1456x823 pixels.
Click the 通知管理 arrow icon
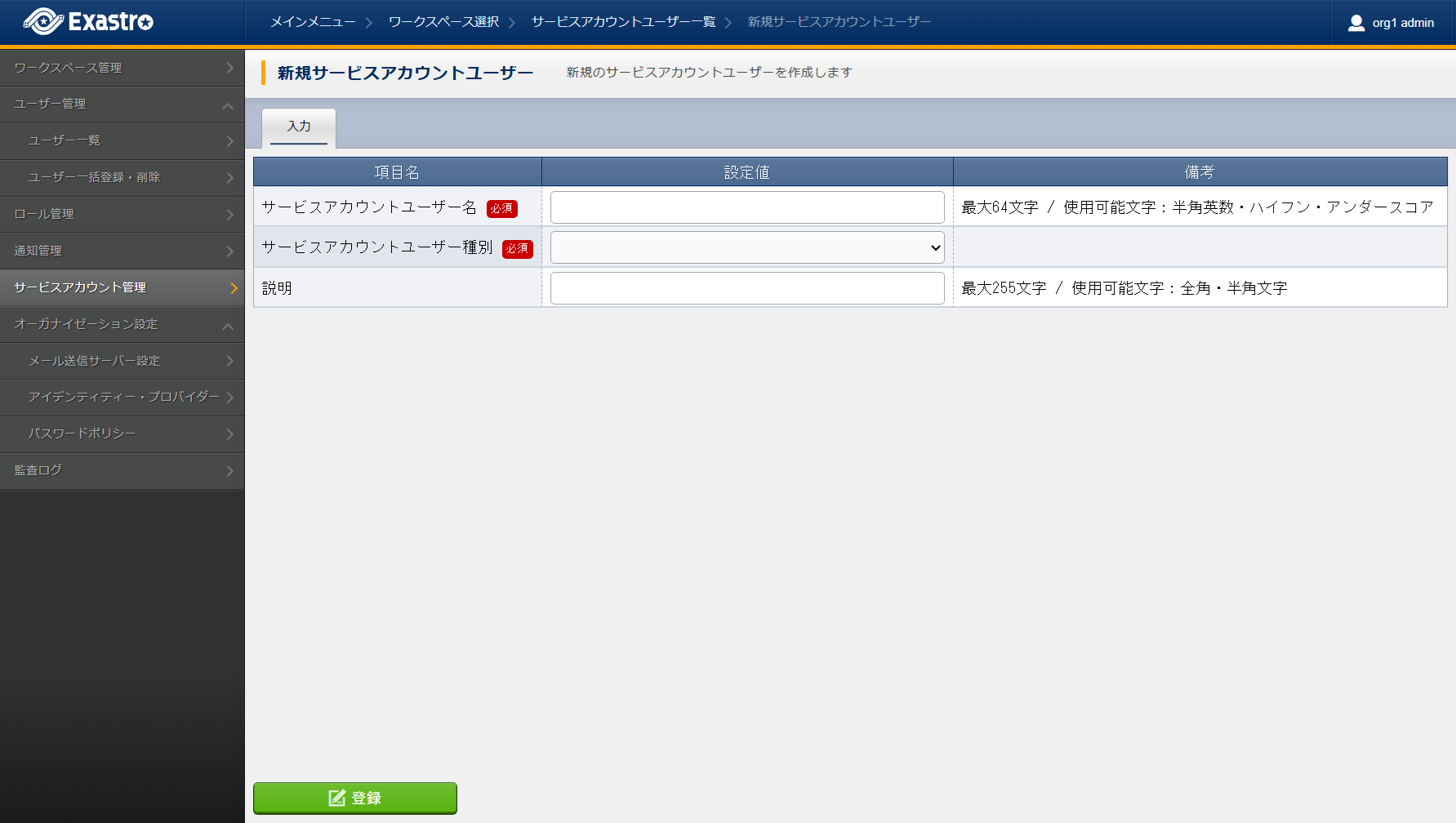(229, 251)
